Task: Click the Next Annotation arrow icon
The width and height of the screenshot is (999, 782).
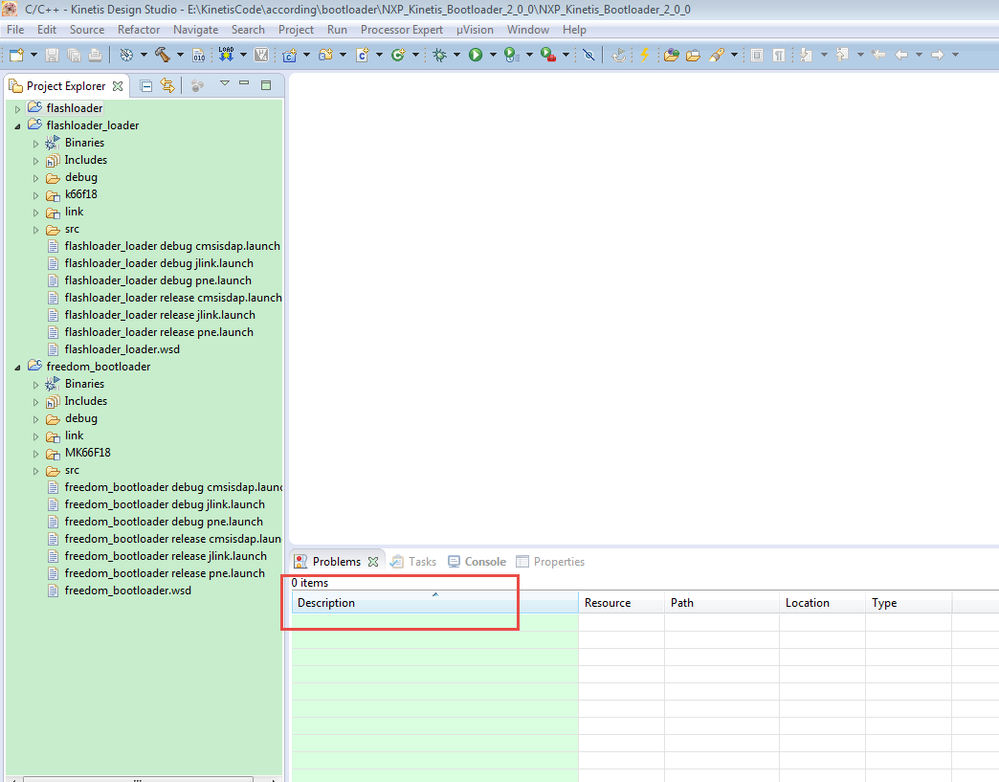Action: pyautogui.click(x=807, y=55)
